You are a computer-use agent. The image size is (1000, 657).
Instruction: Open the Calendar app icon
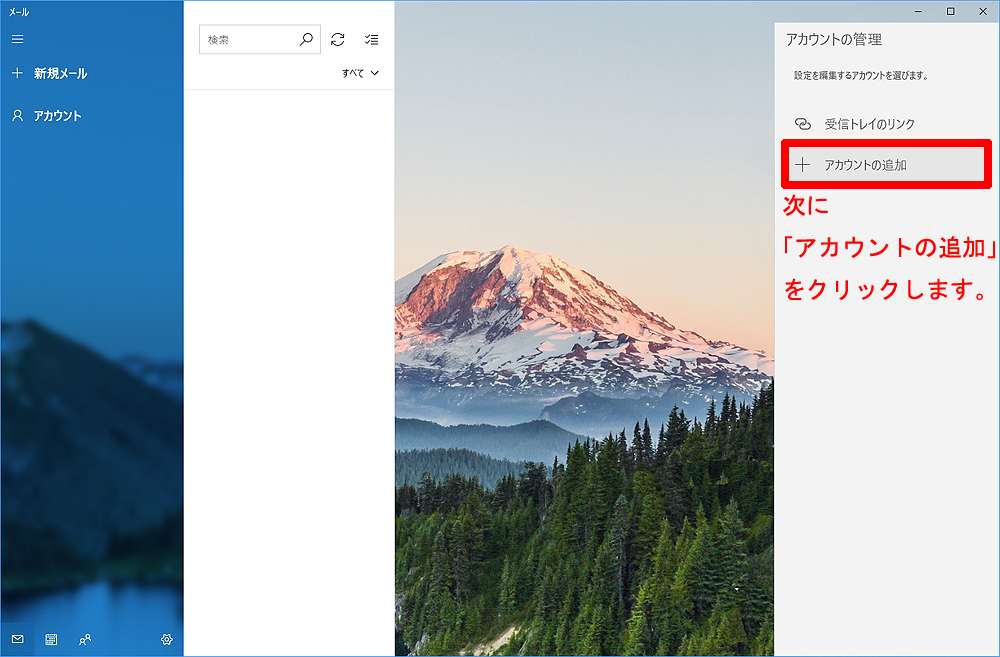[51, 639]
